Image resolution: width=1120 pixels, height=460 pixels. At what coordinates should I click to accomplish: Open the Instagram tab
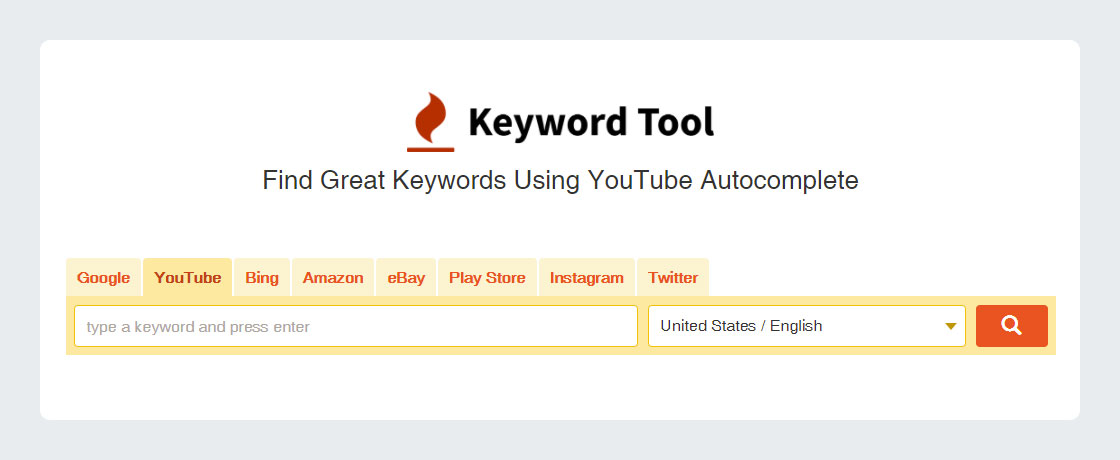[x=586, y=277]
